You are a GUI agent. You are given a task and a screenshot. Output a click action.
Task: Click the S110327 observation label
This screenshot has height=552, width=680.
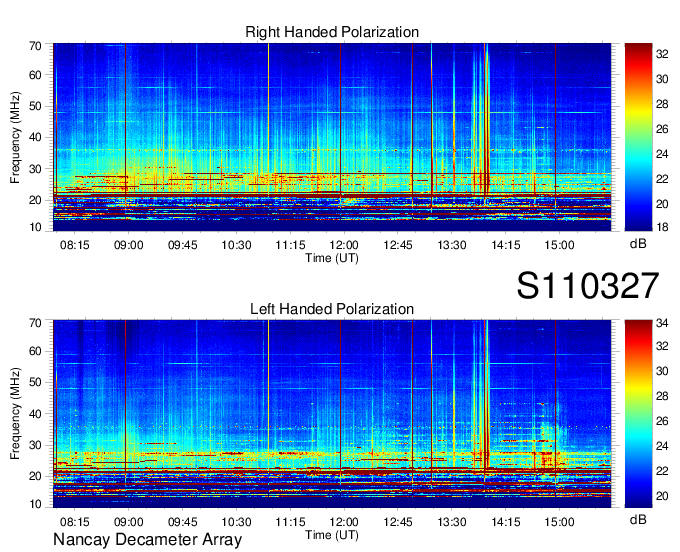point(588,286)
